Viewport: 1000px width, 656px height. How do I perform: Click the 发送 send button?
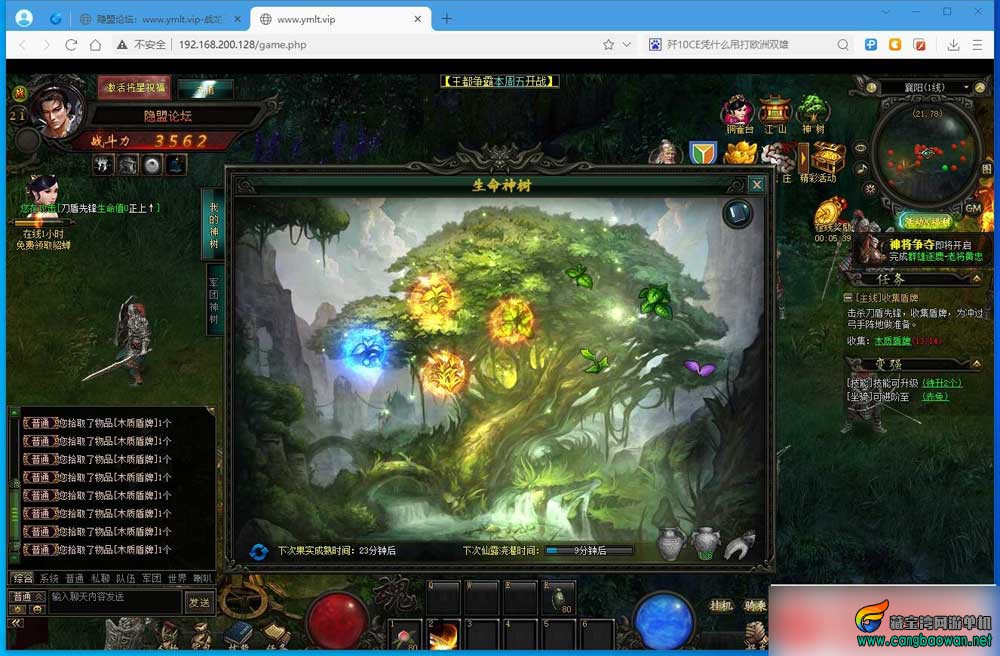coord(199,602)
